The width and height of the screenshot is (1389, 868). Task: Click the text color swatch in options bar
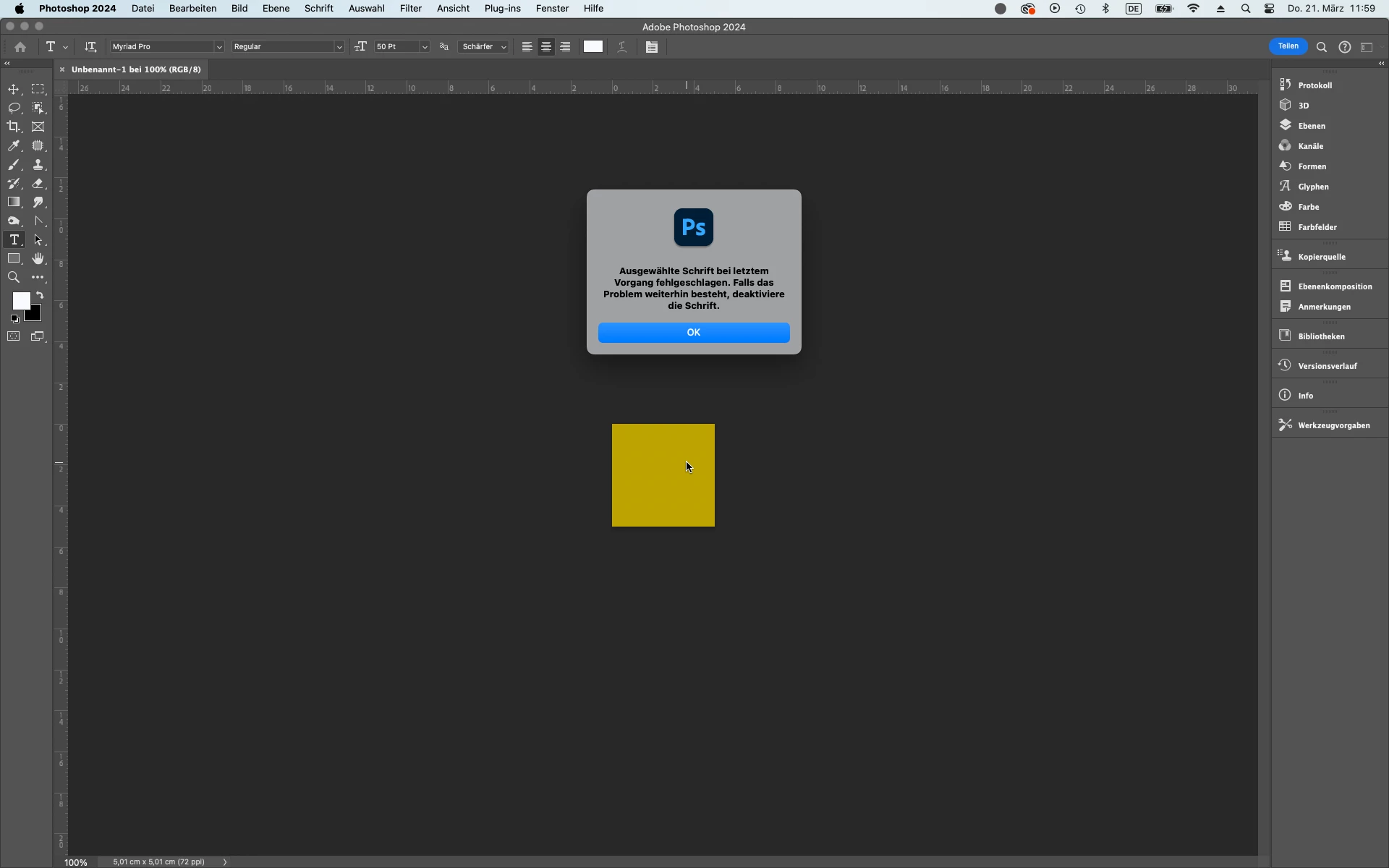pos(593,47)
